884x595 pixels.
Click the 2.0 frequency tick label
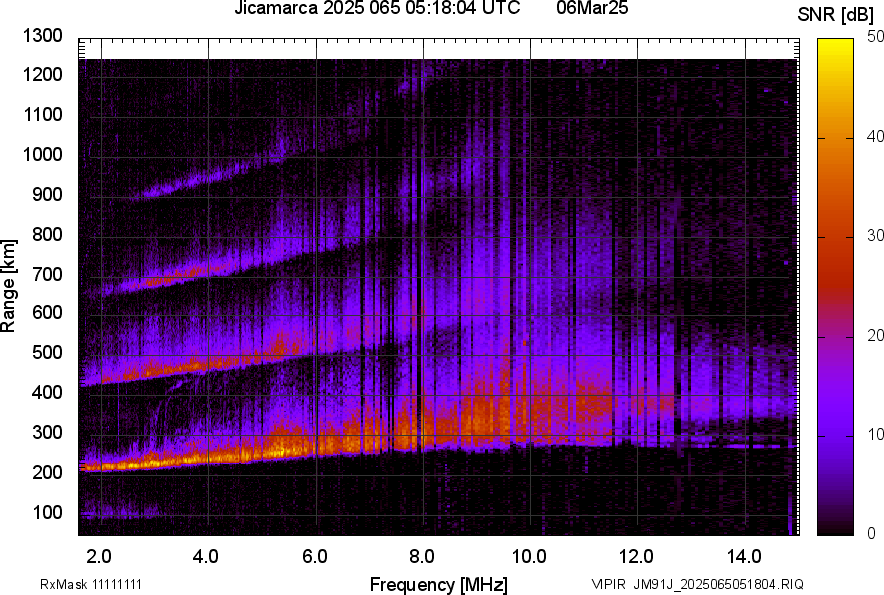click(x=99, y=556)
